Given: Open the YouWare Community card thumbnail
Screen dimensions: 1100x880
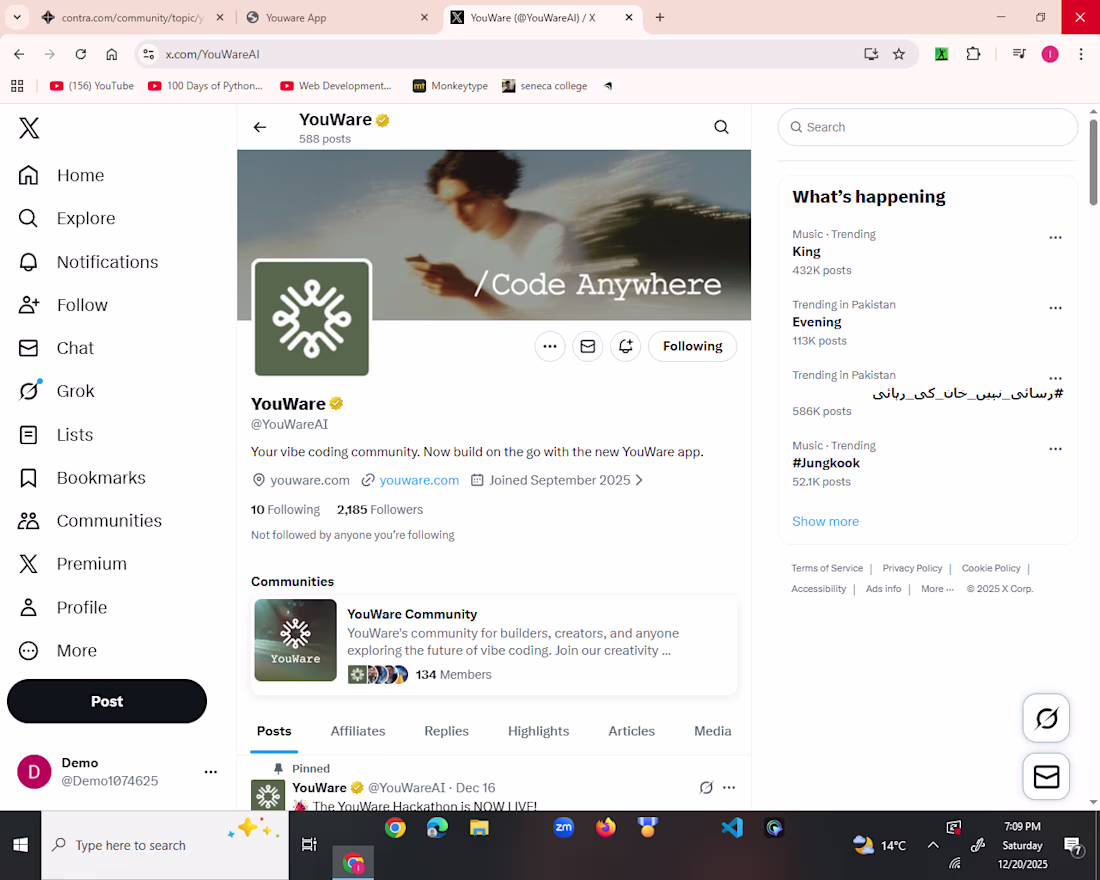Looking at the screenshot, I should point(295,640).
